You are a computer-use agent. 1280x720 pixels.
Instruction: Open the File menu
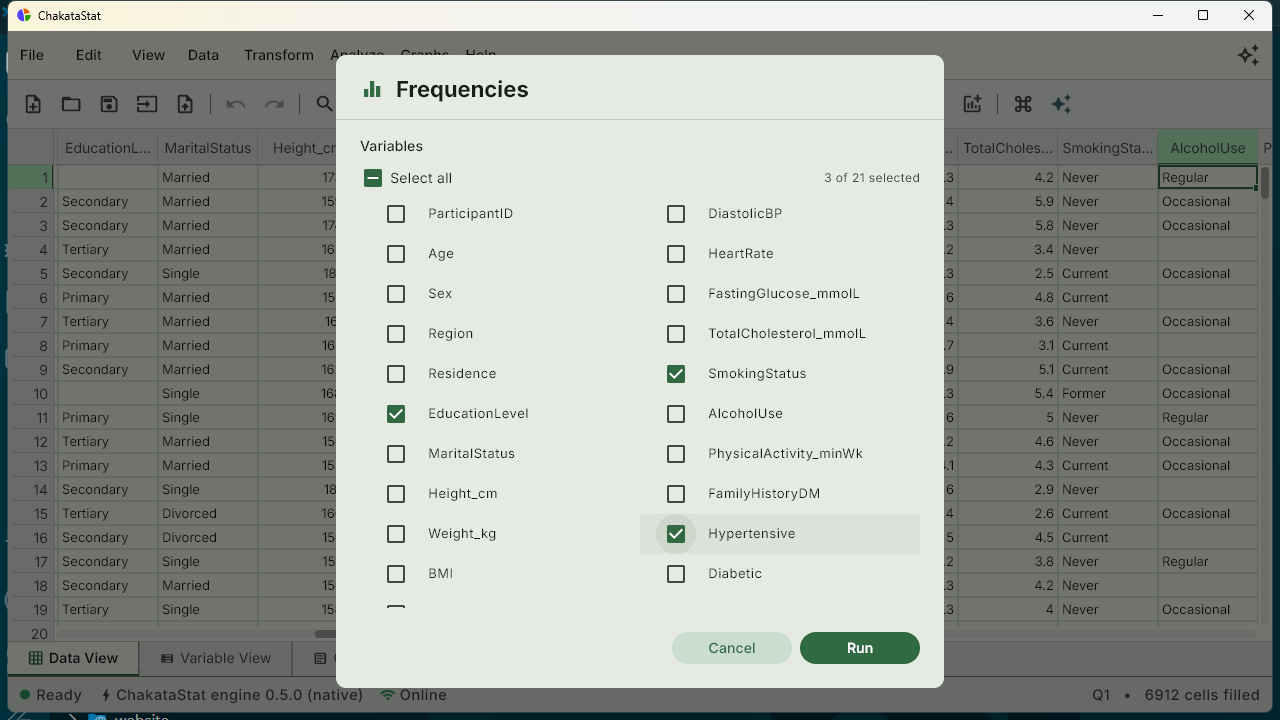tap(32, 55)
